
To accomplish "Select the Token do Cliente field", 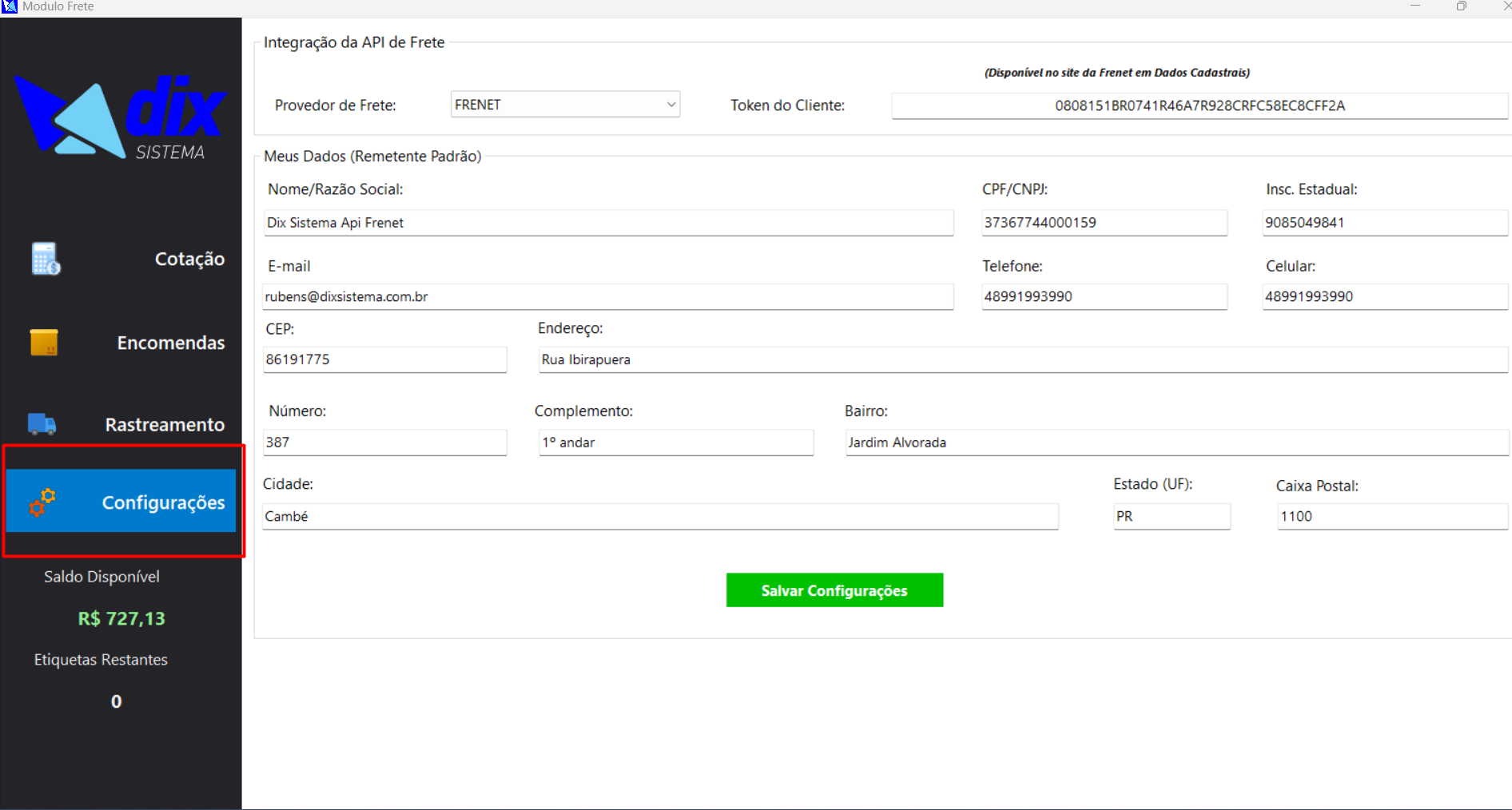I will [x=1199, y=105].
